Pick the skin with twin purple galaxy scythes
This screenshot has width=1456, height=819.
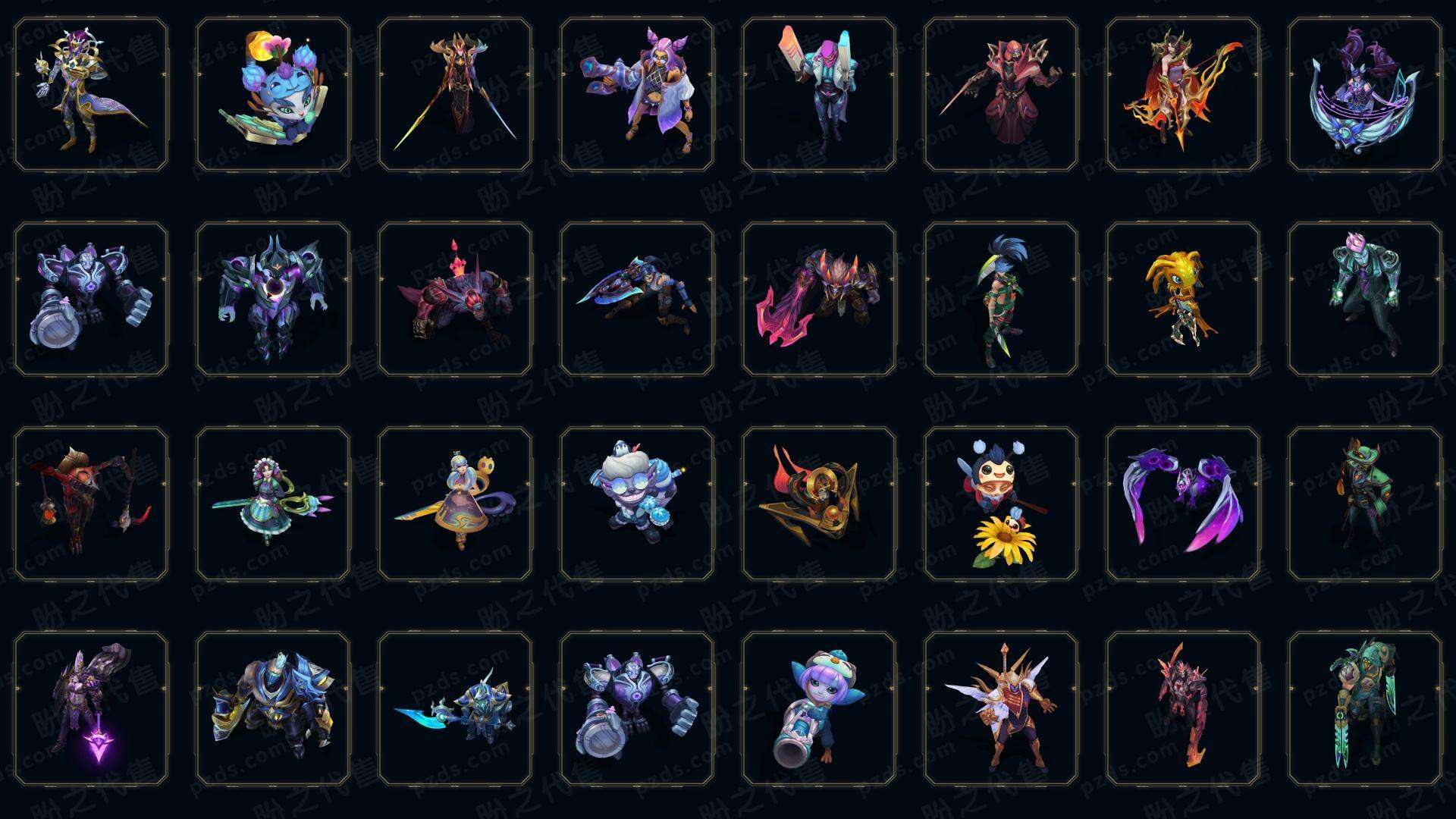[x=1183, y=504]
